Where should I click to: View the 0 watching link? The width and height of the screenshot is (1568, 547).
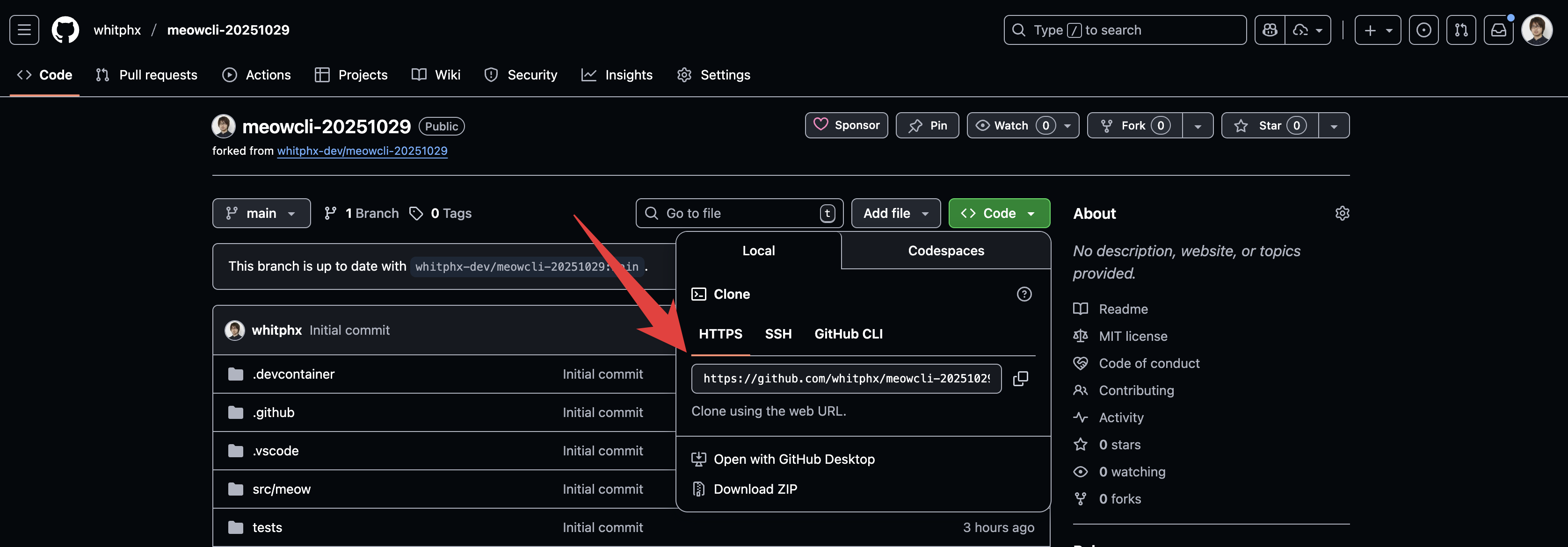1119,472
